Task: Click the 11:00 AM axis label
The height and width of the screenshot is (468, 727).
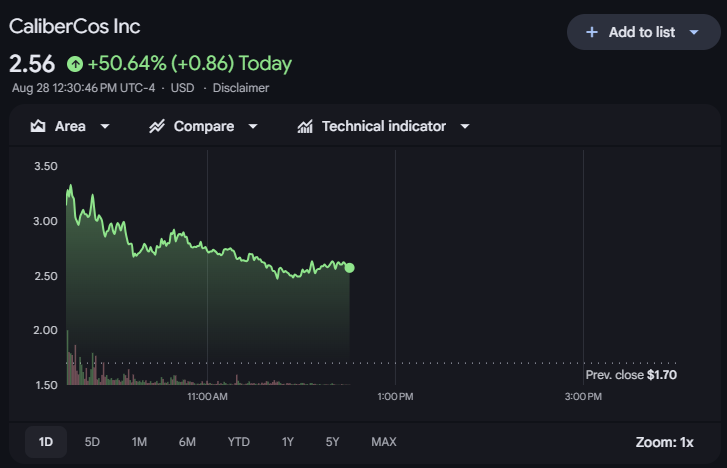Action: pyautogui.click(x=207, y=397)
